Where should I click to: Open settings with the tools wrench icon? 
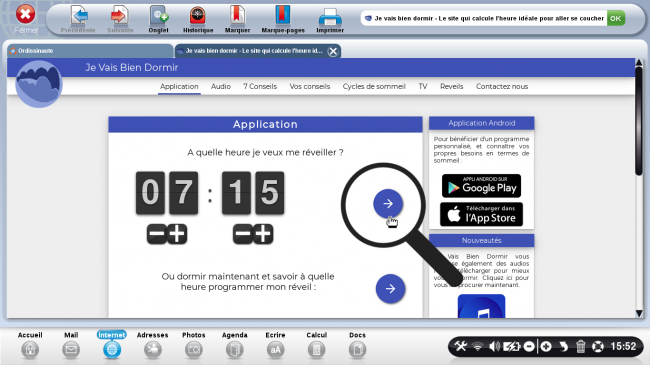pos(461,346)
